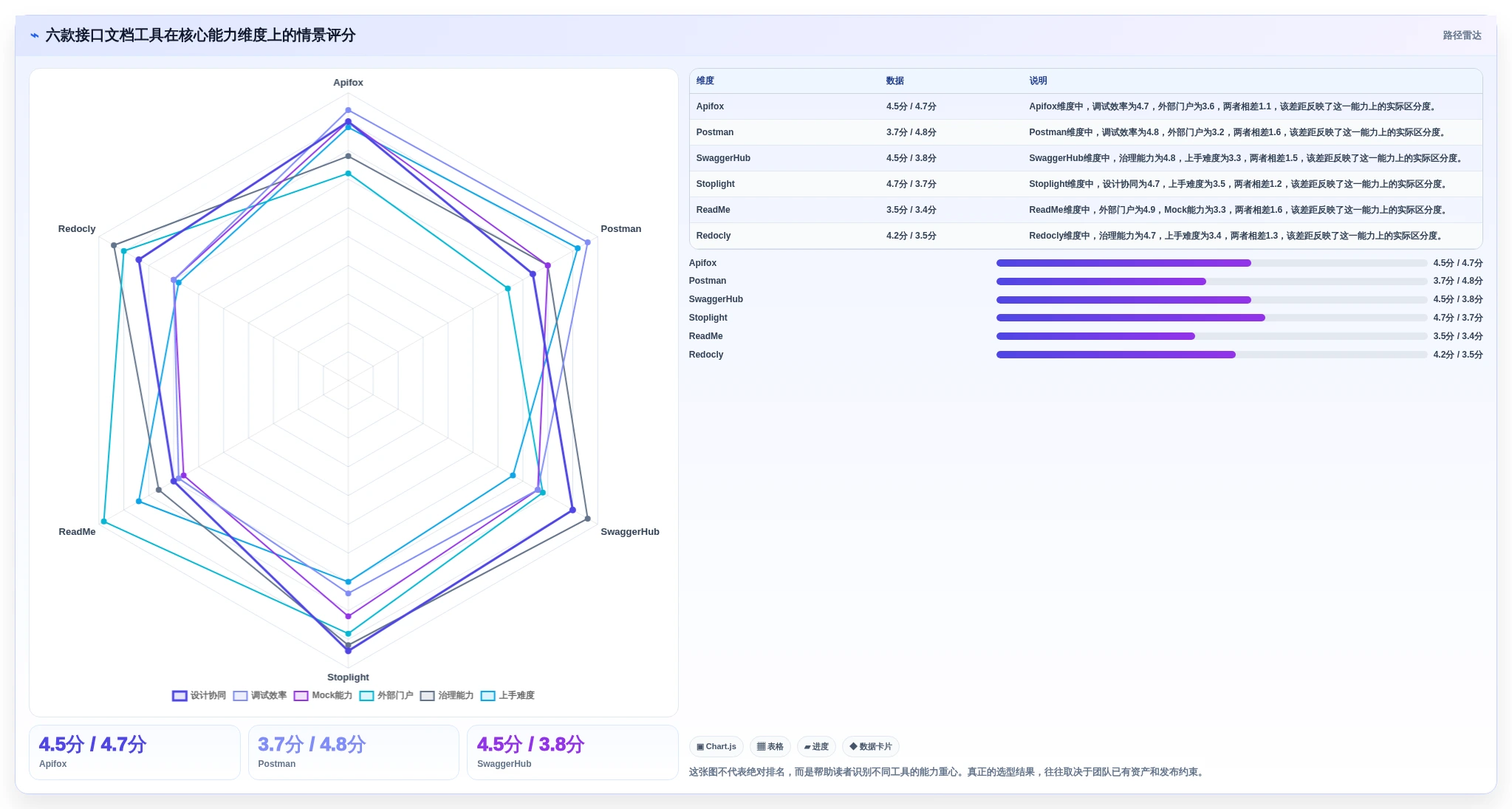Select the ReadMe row name in table
This screenshot has height=809, width=1512.
(713, 210)
